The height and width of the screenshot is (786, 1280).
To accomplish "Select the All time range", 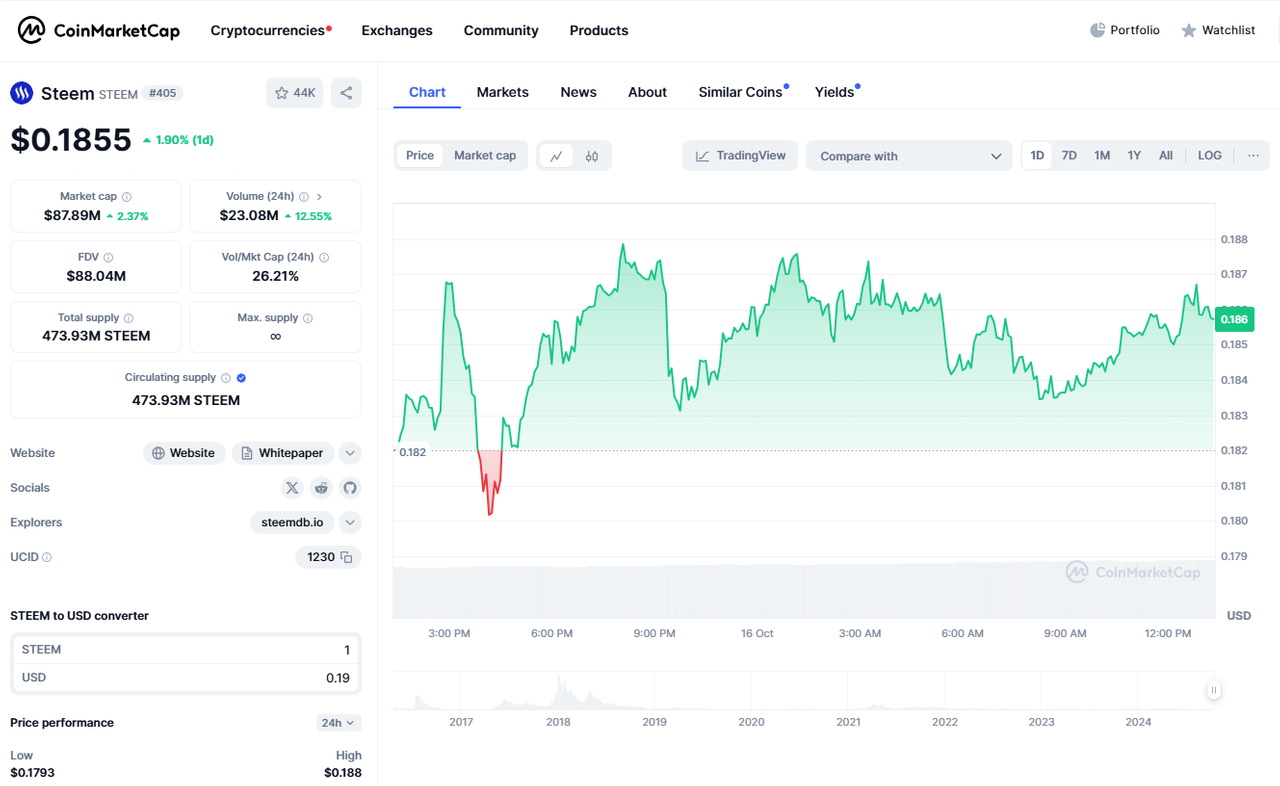I will (x=1166, y=156).
